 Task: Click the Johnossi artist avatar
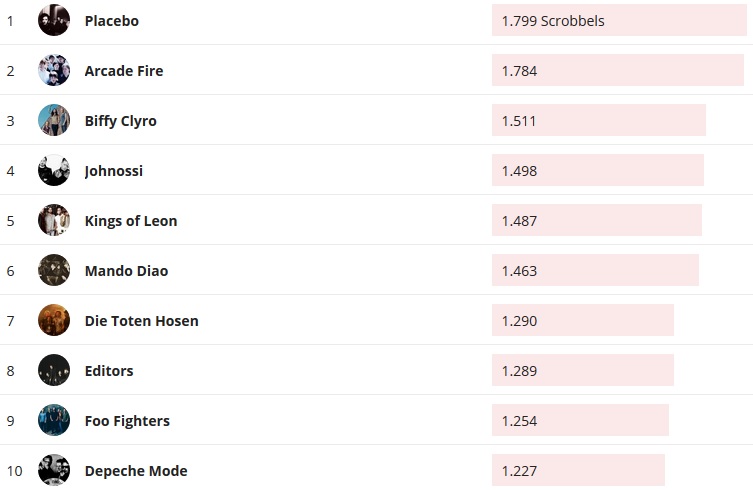point(54,170)
